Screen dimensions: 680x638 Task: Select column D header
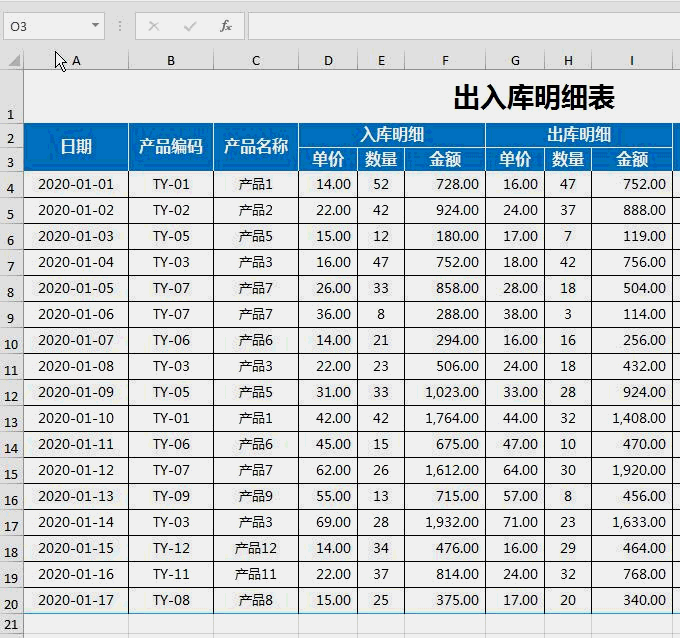tap(328, 61)
